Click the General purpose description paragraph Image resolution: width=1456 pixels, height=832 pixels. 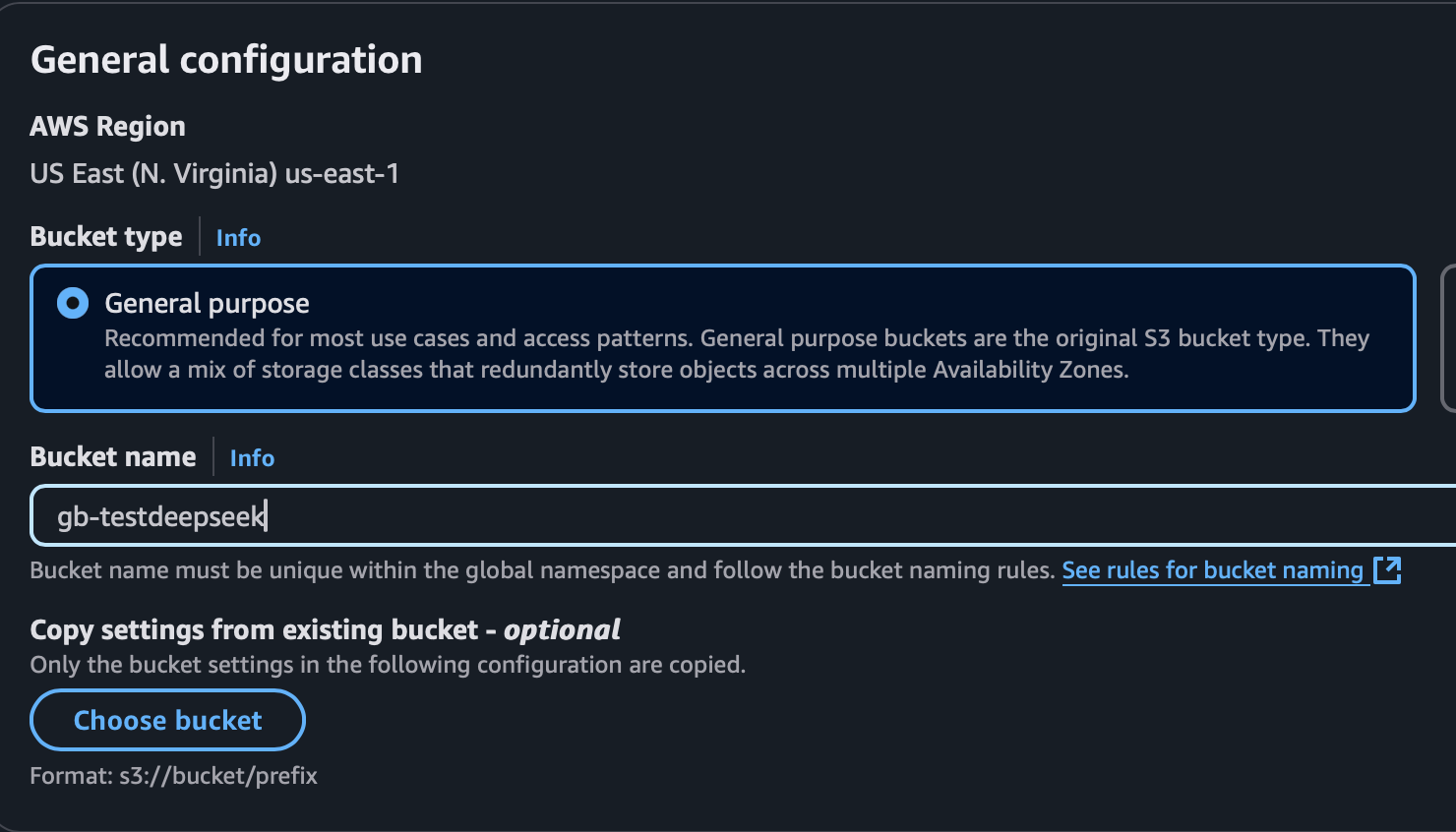click(737, 354)
